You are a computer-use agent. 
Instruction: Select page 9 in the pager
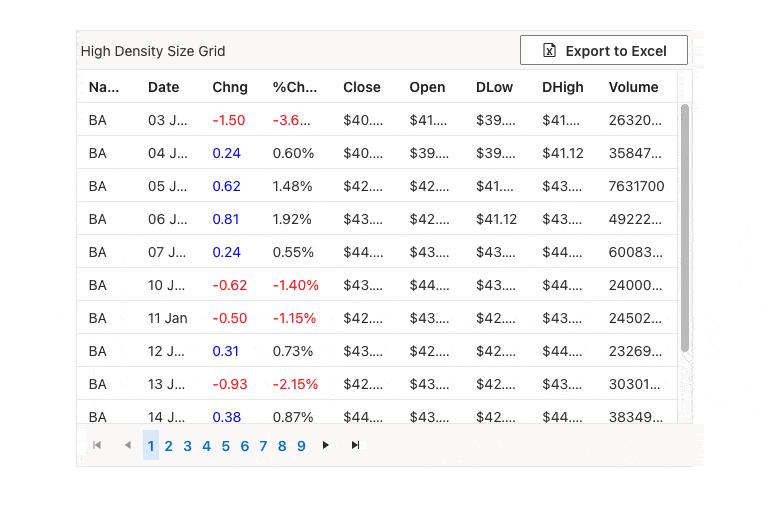[x=301, y=446]
